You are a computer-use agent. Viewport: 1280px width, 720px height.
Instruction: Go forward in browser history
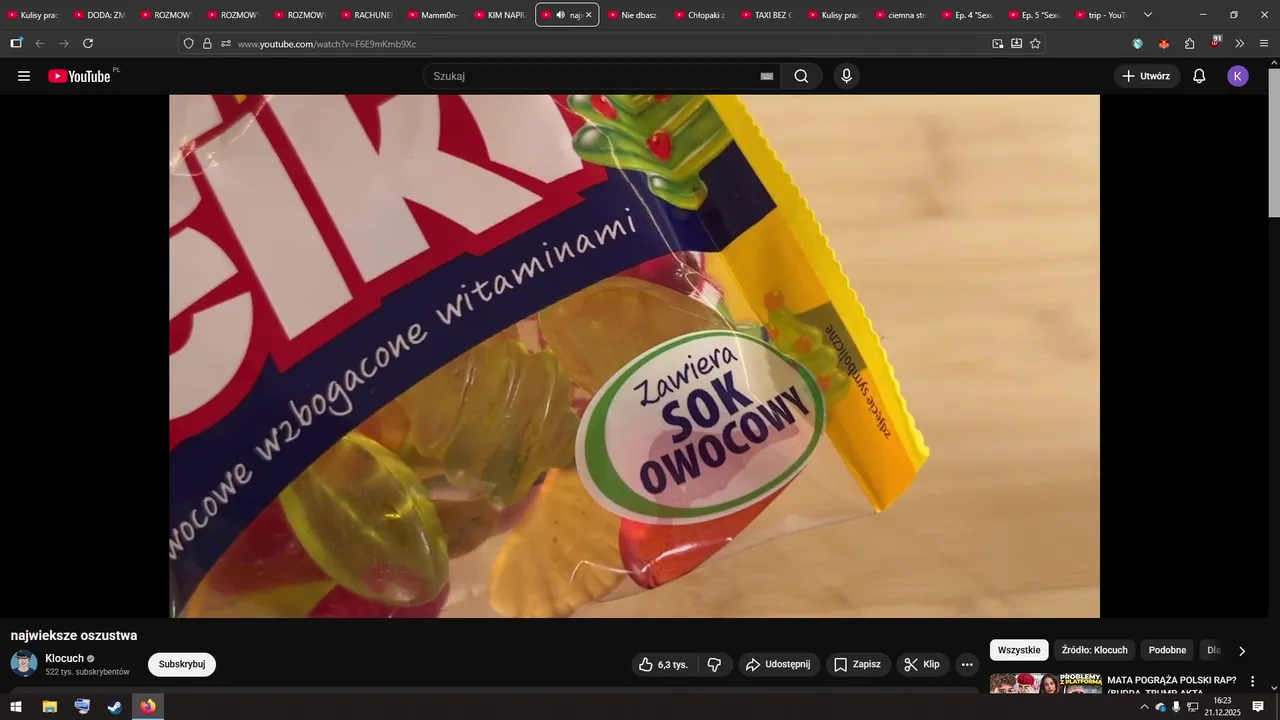64,43
